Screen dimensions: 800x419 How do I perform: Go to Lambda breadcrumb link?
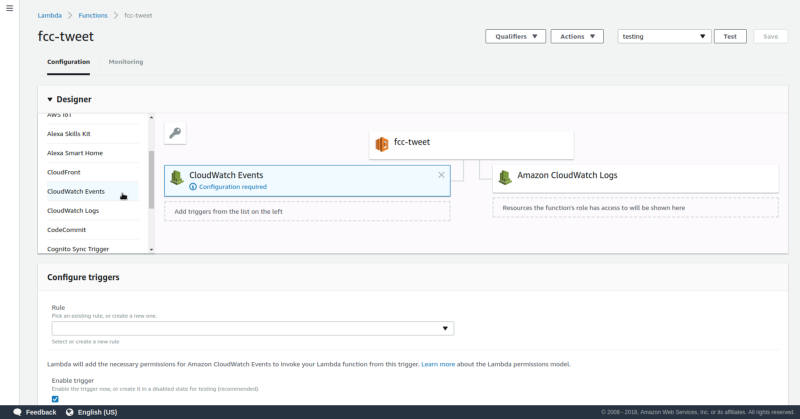49,15
